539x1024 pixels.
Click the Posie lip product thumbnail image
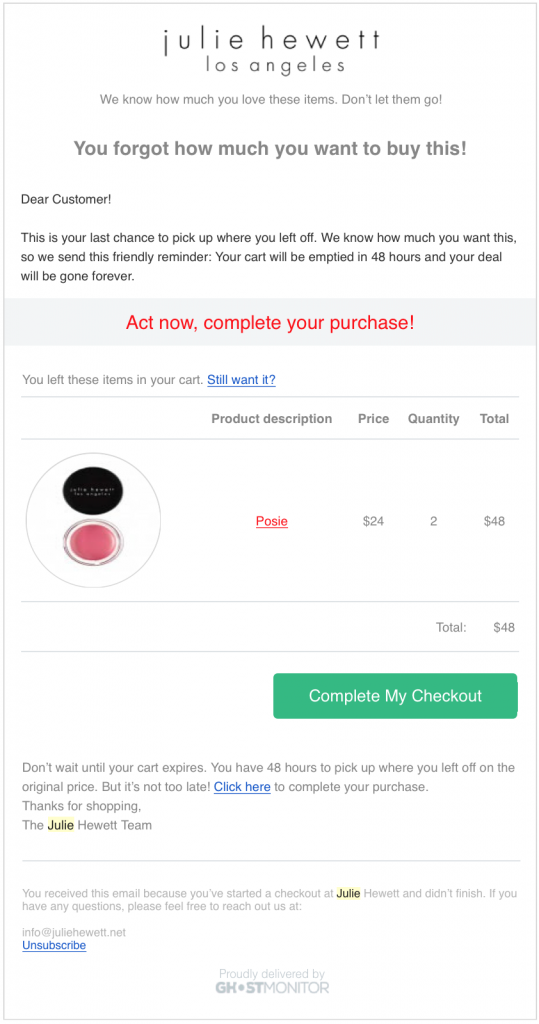93,519
